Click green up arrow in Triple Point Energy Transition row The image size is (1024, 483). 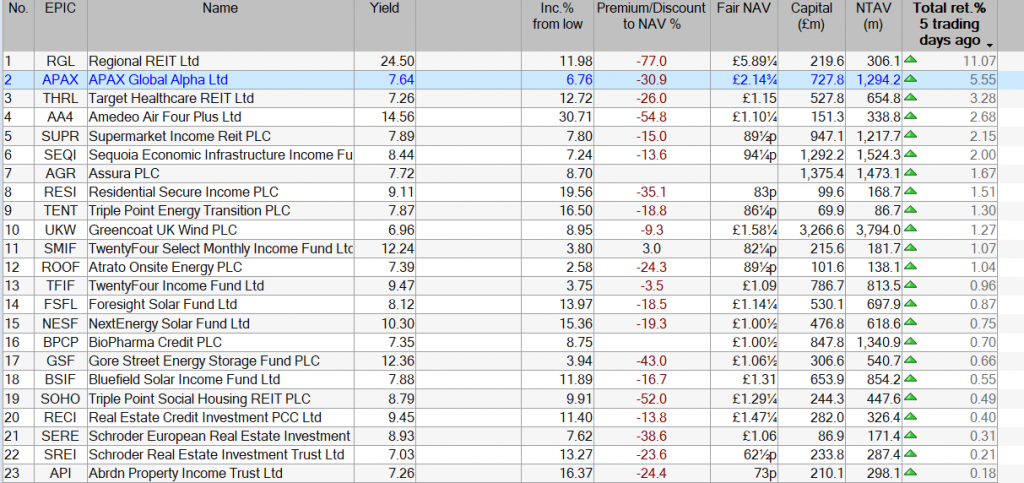(910, 211)
